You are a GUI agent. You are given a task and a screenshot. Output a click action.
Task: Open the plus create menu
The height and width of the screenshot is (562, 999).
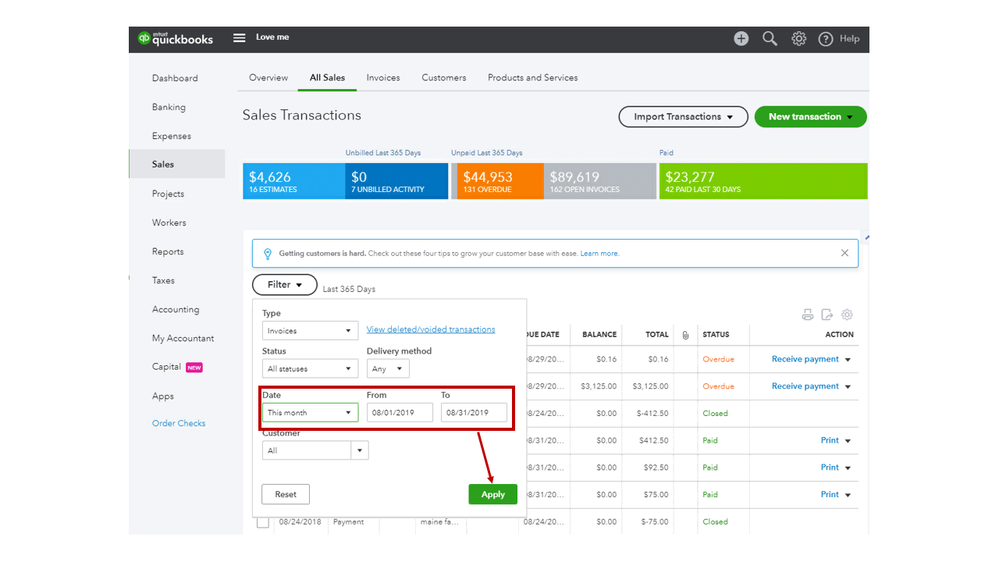(741, 39)
